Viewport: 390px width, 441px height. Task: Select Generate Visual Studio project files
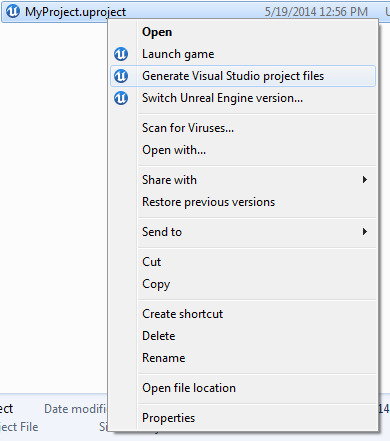pyautogui.click(x=243, y=76)
